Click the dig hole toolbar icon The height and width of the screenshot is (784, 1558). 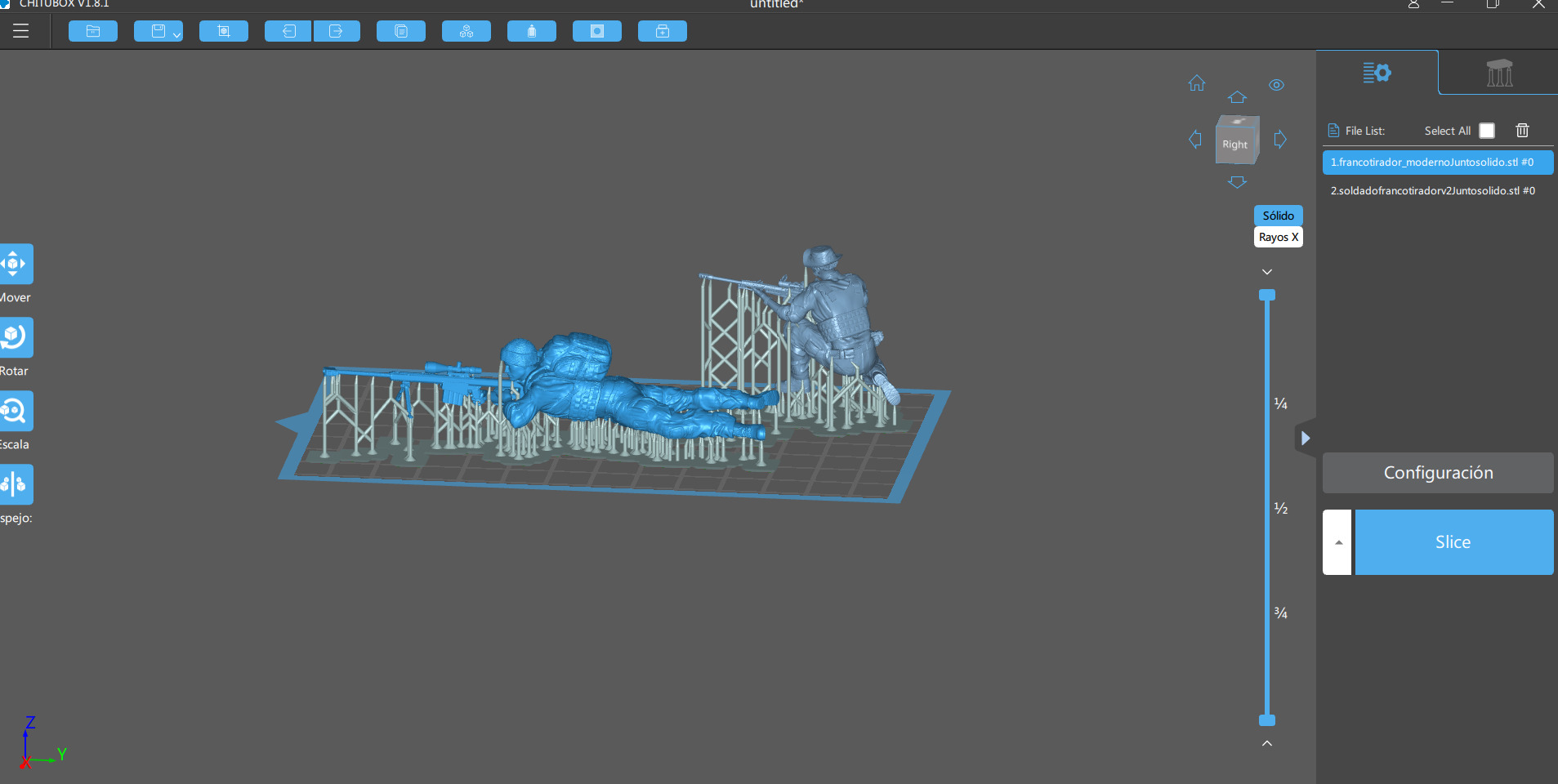click(597, 31)
